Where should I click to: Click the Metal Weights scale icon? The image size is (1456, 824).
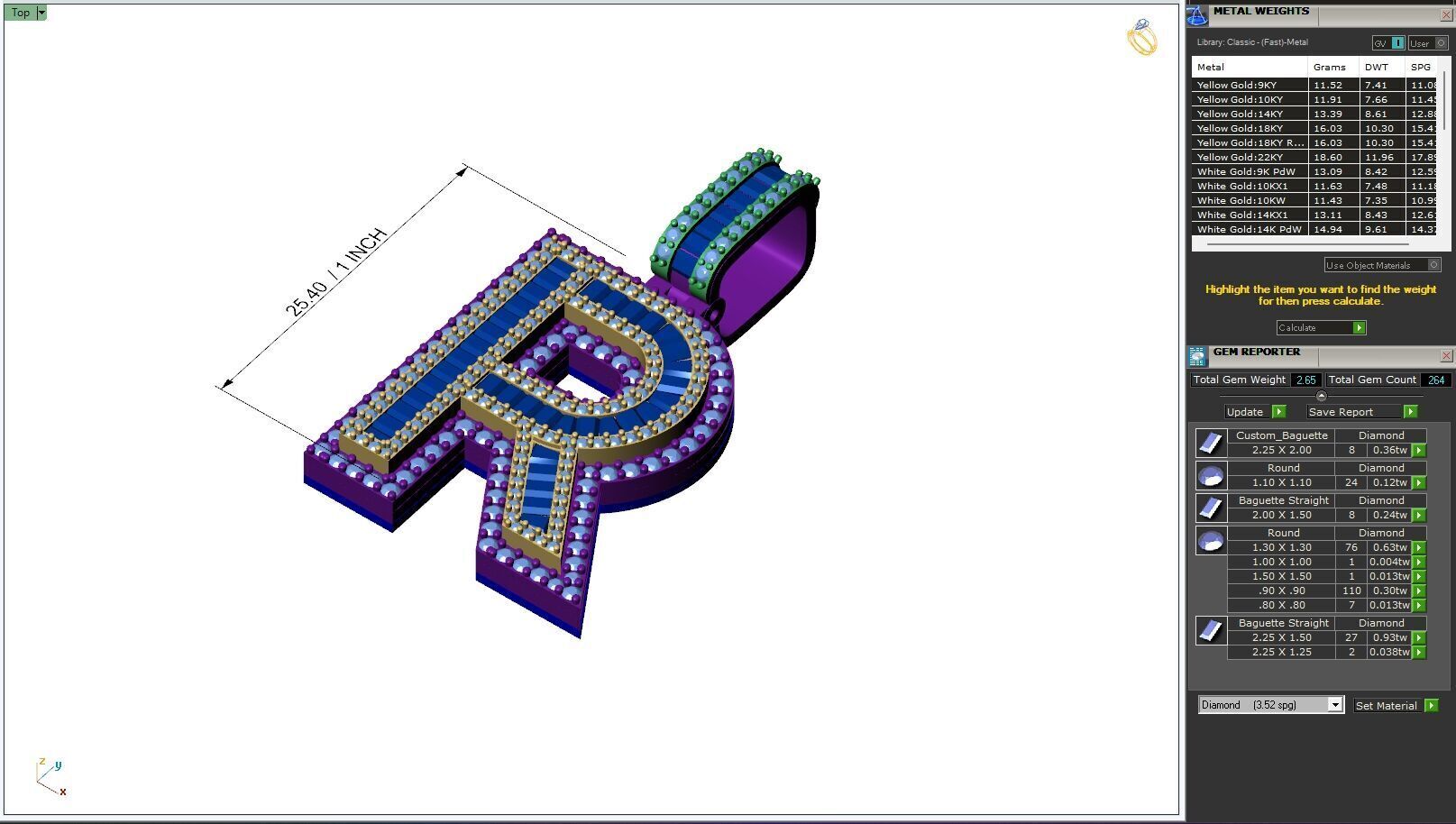pyautogui.click(x=1197, y=15)
